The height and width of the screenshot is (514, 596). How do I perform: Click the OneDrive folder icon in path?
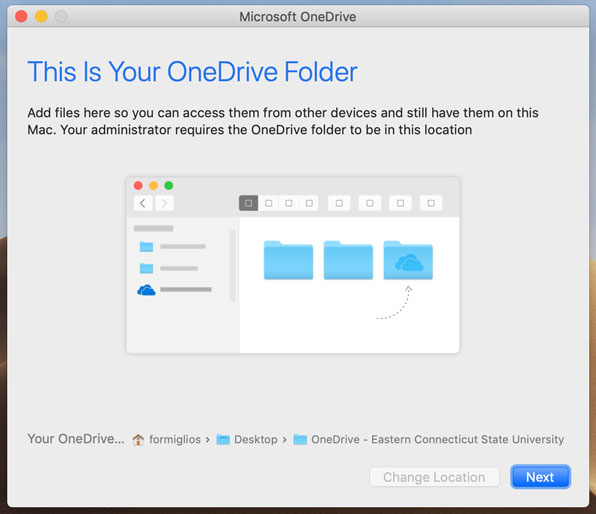[x=300, y=439]
